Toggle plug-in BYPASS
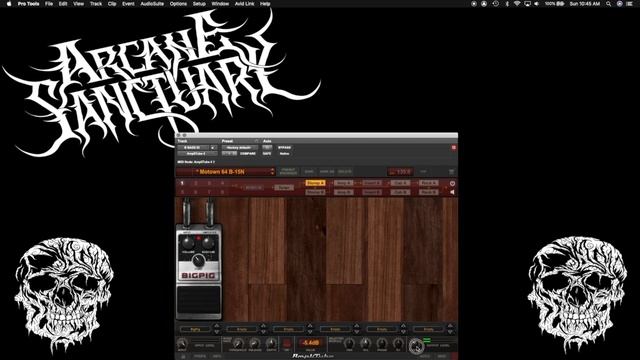The height and width of the screenshot is (360, 640). pos(284,147)
